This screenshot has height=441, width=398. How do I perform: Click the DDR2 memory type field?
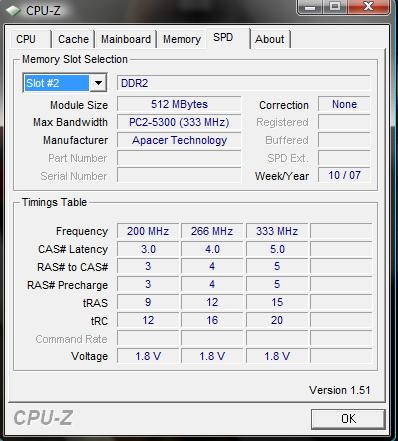tap(244, 83)
